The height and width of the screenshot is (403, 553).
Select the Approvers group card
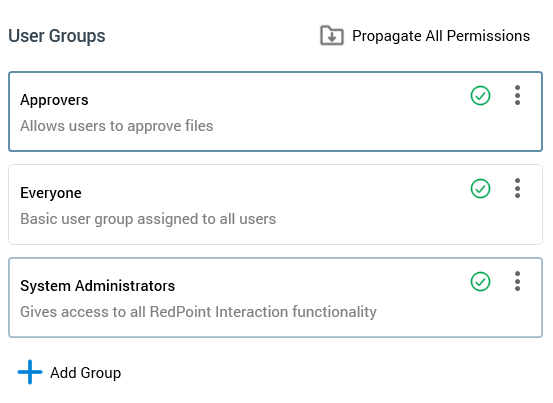275,112
